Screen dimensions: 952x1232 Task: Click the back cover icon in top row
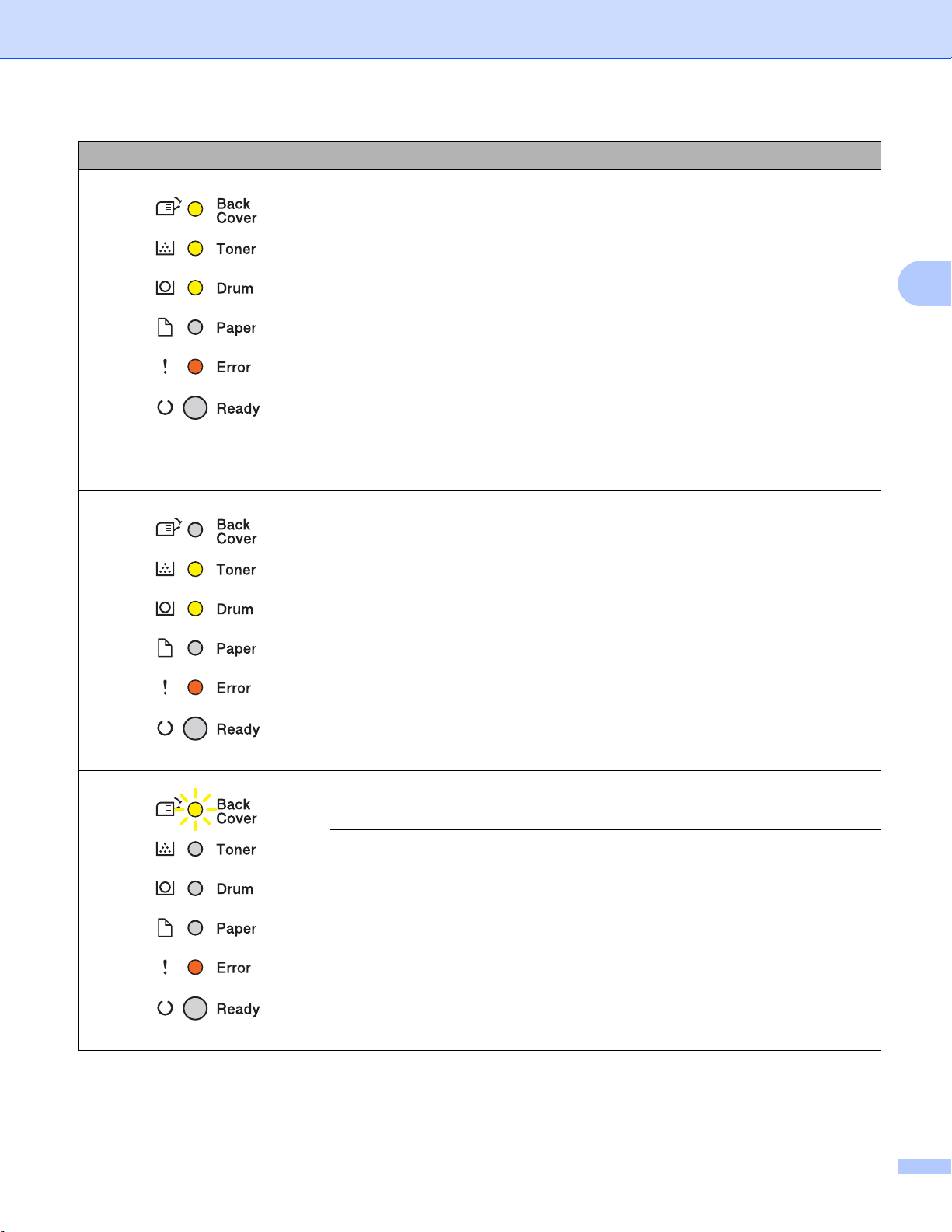click(x=168, y=208)
